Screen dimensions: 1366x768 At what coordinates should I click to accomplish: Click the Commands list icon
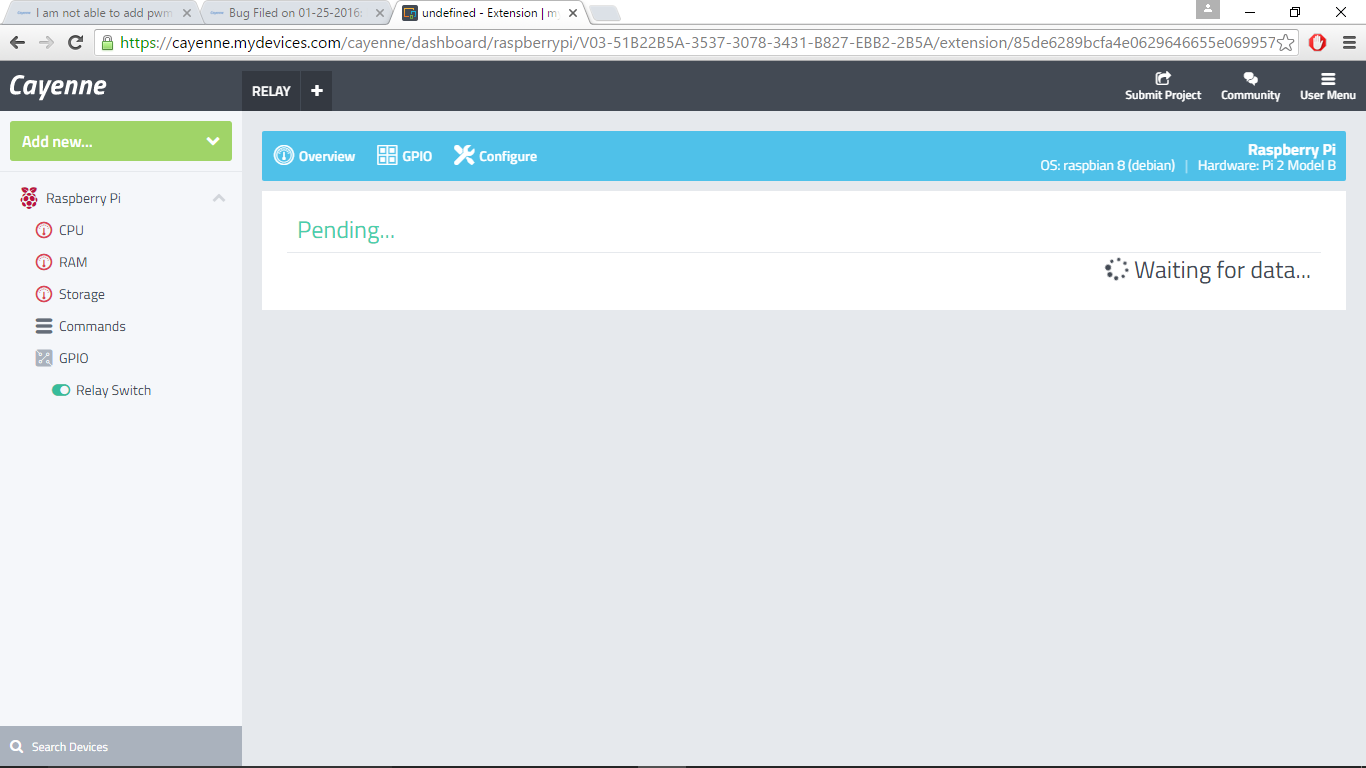tap(43, 326)
